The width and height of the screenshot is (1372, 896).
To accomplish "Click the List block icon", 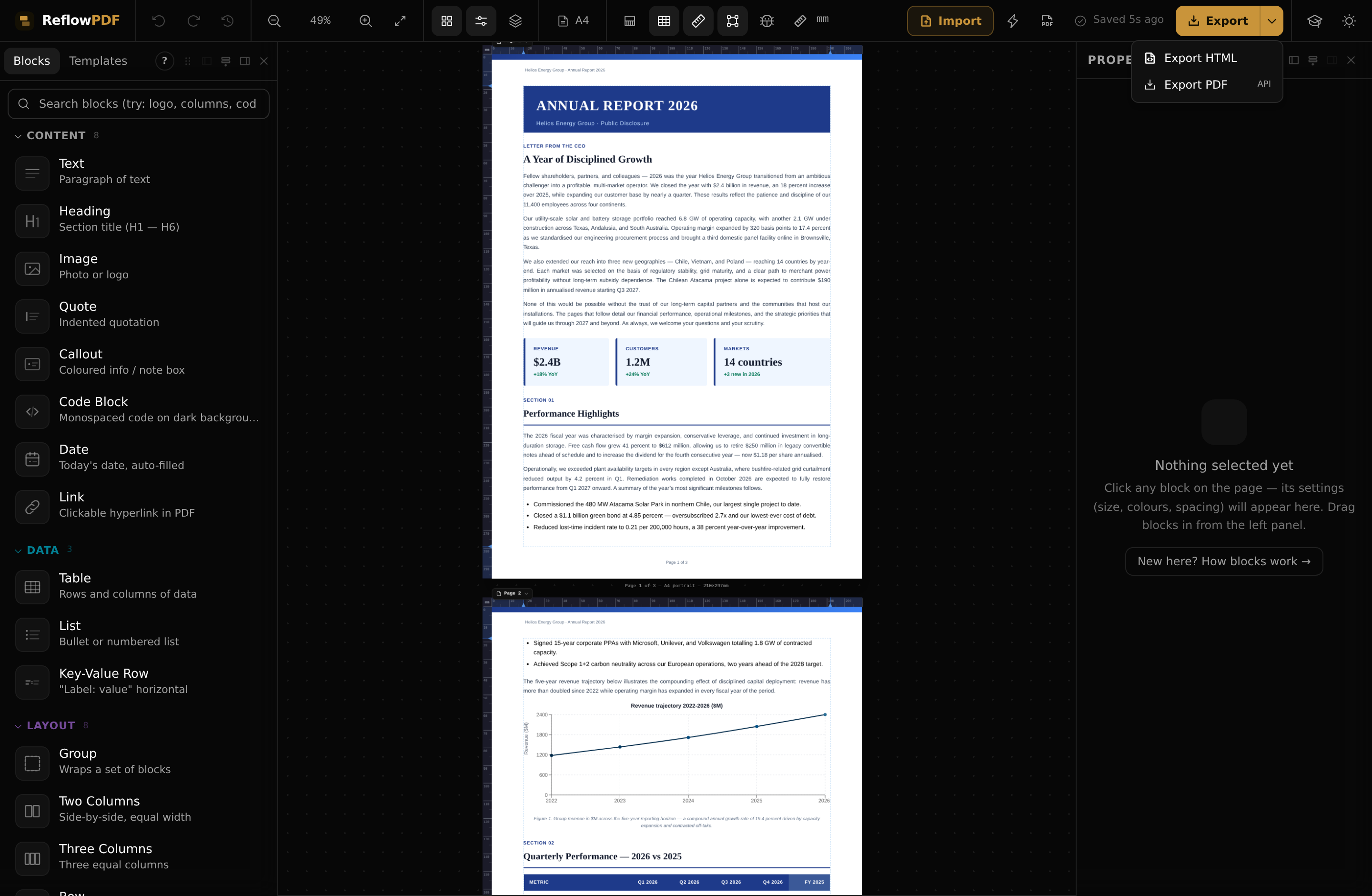I will click(32, 635).
